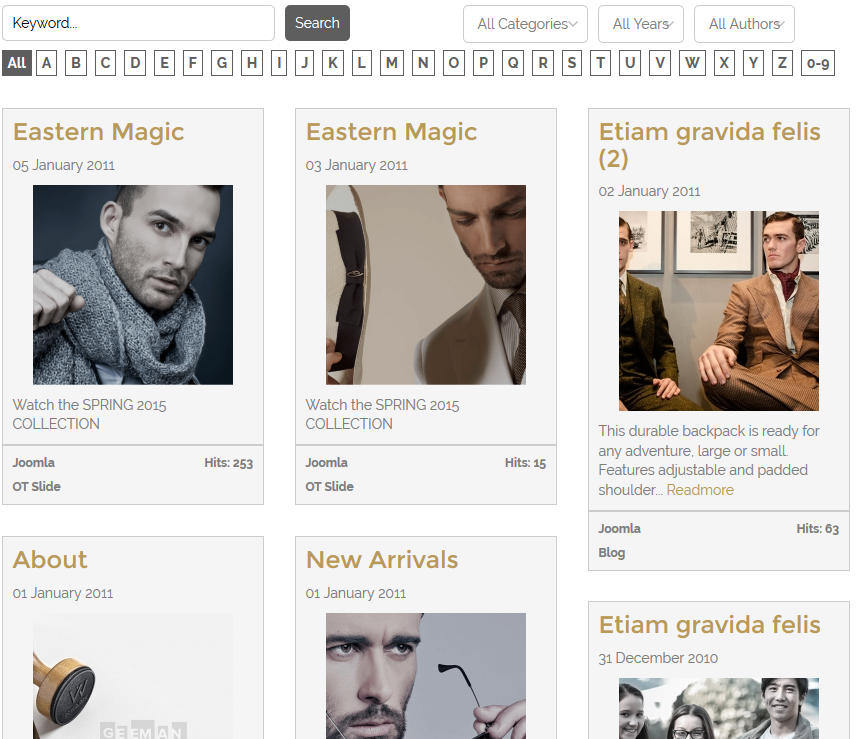Screen dimensions: 858x739
Task: Filter articles by letter Q
Action: 513,63
